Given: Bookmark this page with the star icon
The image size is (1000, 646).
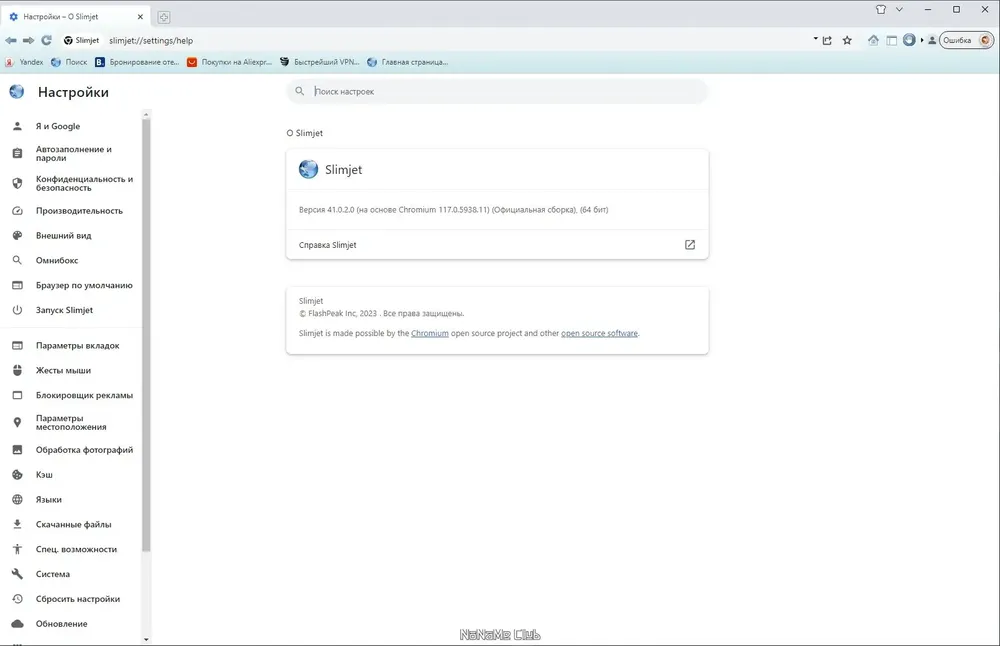Looking at the screenshot, I should (847, 40).
